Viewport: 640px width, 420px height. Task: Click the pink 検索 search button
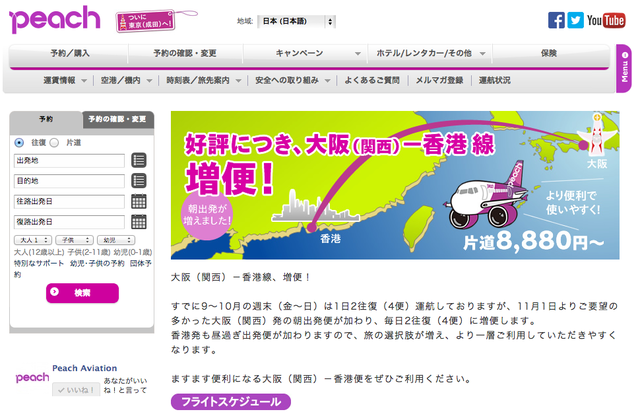tap(82, 293)
